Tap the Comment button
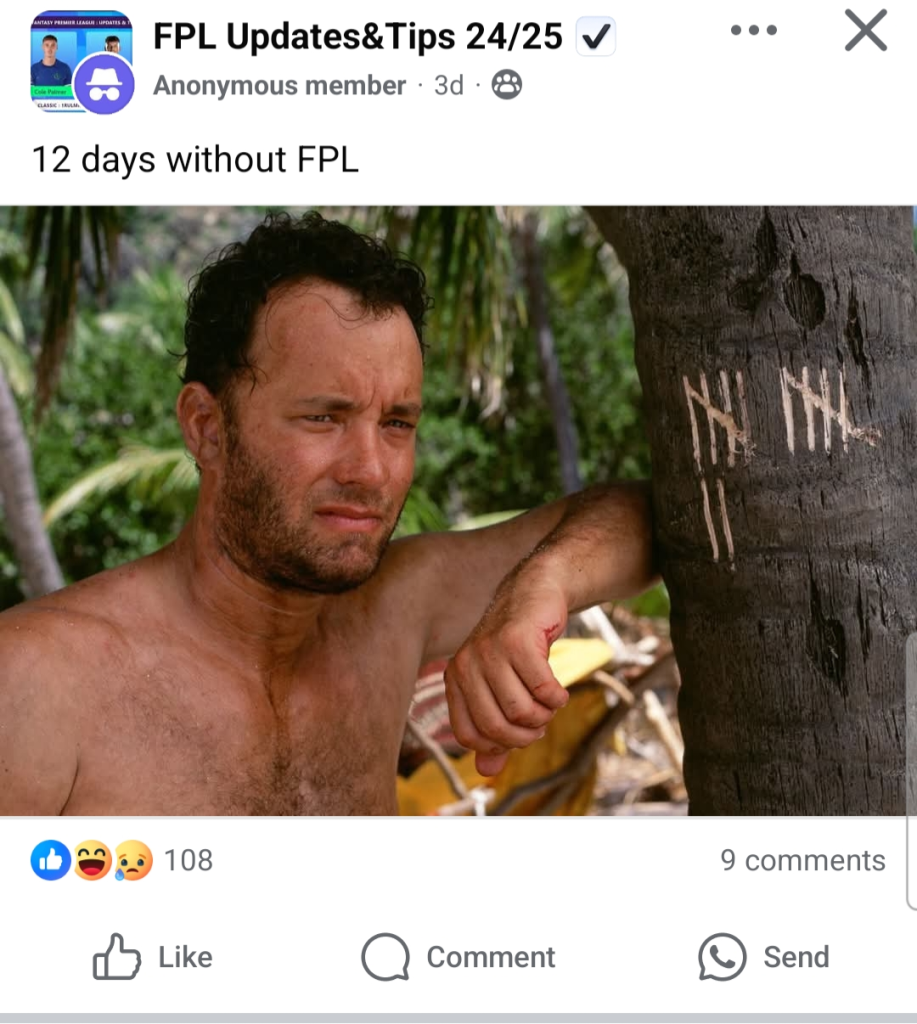Viewport: 917px width, 1024px height. click(458, 957)
